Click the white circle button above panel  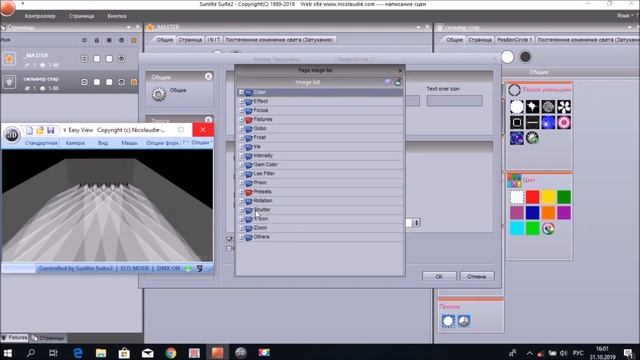(x=507, y=57)
